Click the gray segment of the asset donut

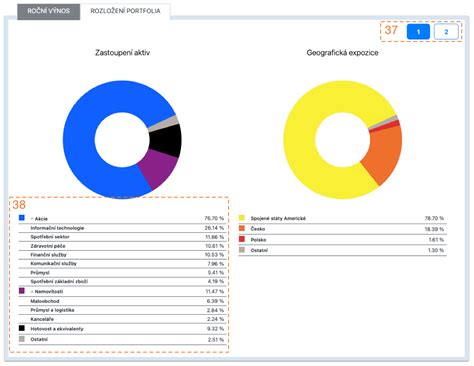click(163, 124)
